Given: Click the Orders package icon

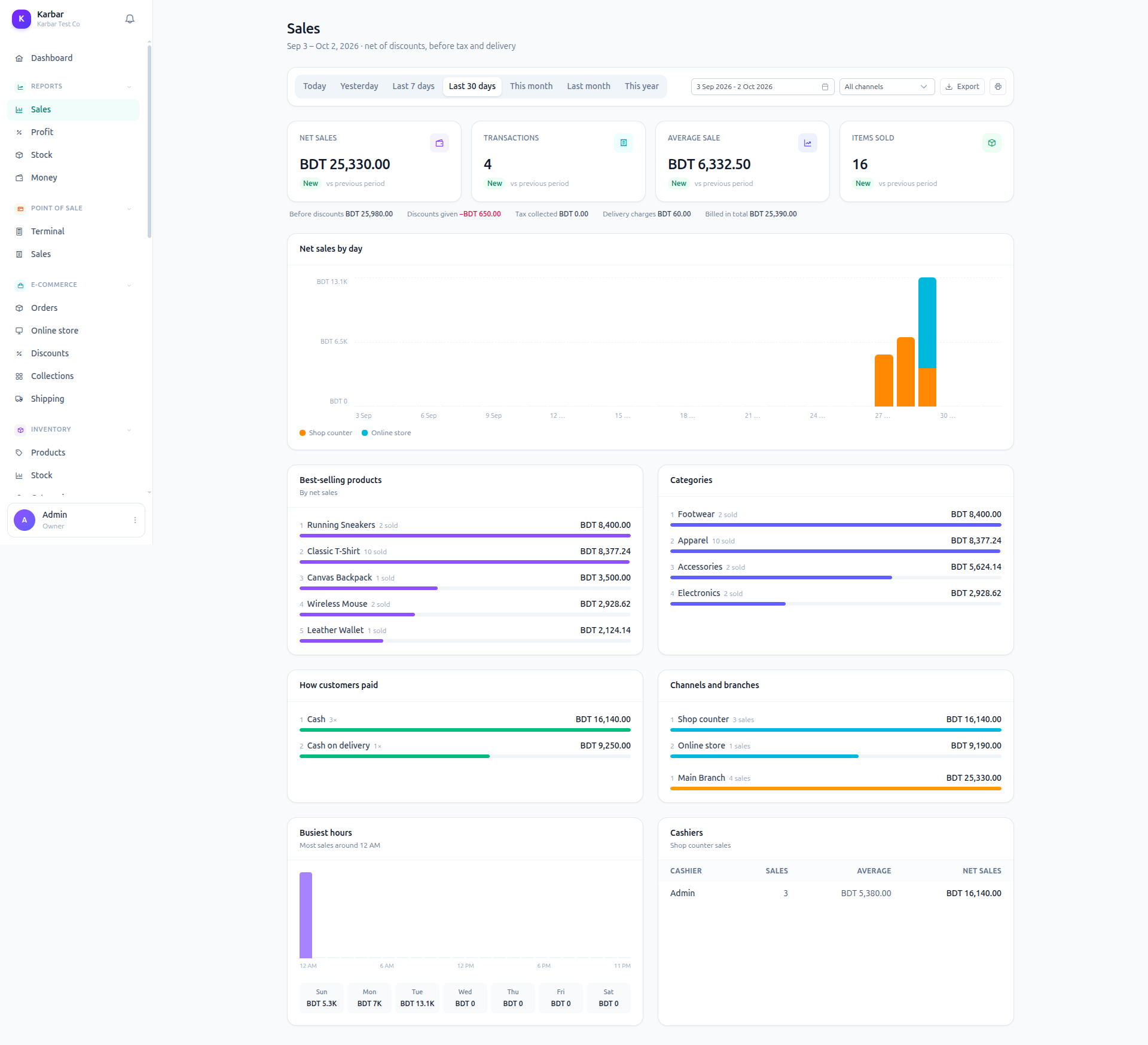Looking at the screenshot, I should pyautogui.click(x=19, y=308).
